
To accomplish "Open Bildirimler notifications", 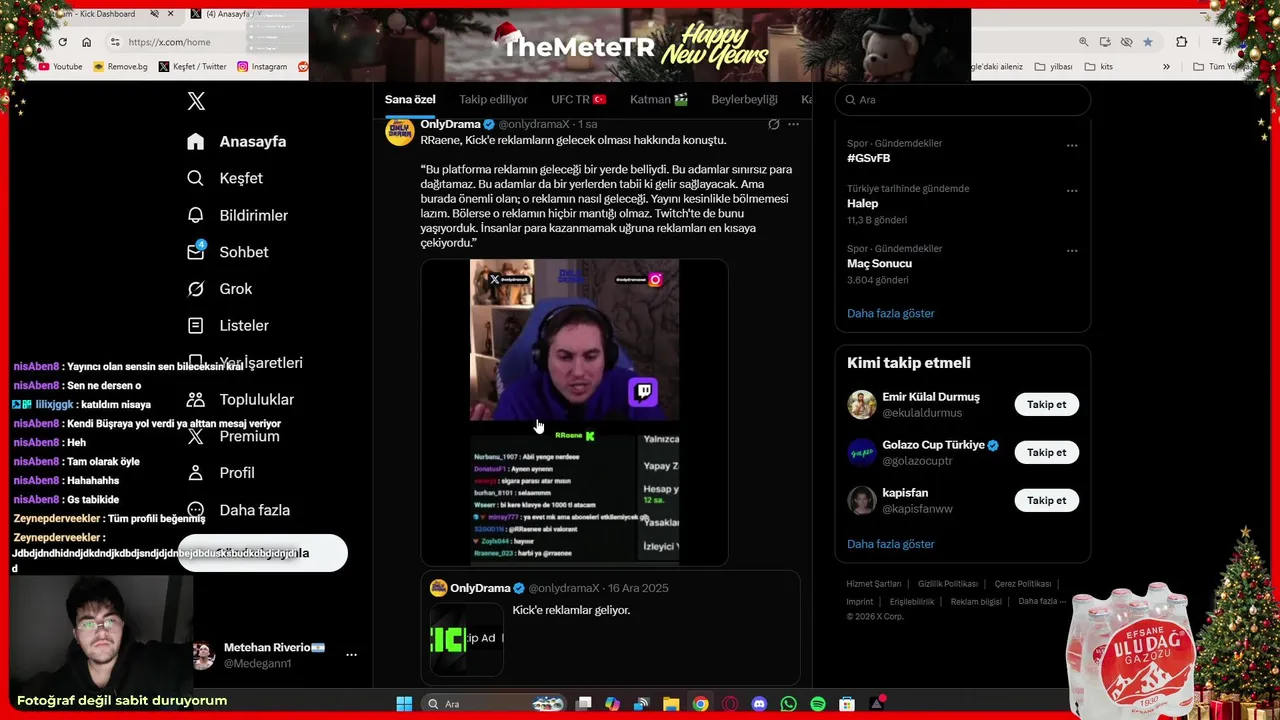I will (x=238, y=215).
